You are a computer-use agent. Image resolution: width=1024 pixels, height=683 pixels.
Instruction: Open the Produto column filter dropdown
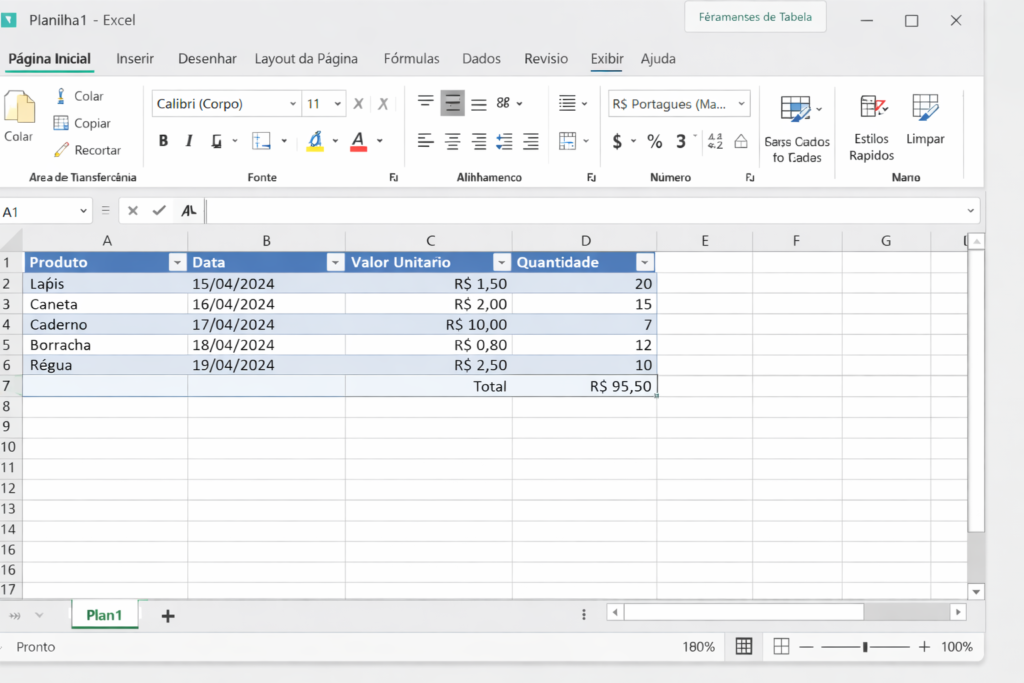[177, 262]
